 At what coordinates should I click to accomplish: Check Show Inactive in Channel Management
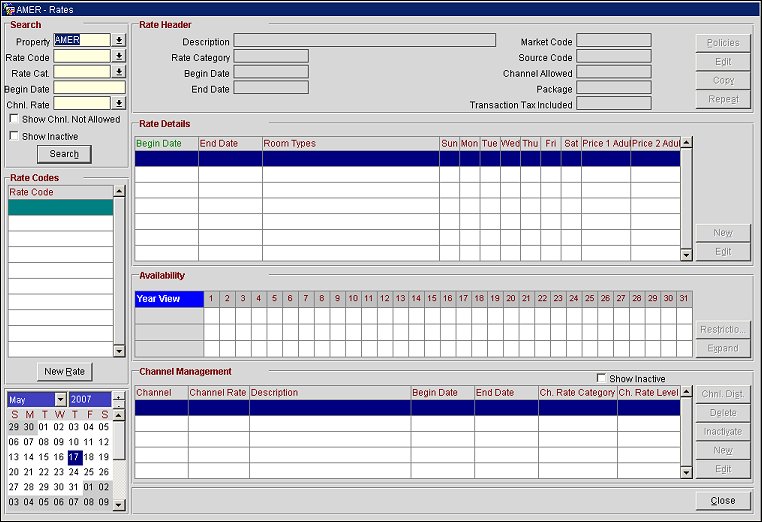point(600,379)
